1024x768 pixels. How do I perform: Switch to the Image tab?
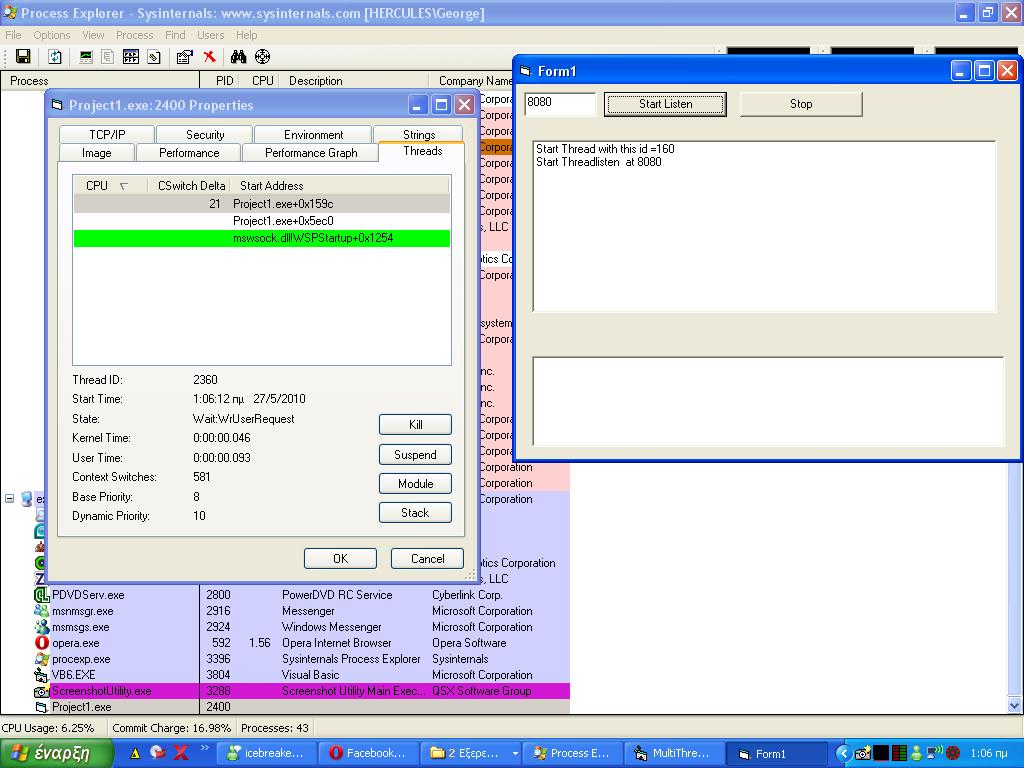pyautogui.click(x=97, y=153)
